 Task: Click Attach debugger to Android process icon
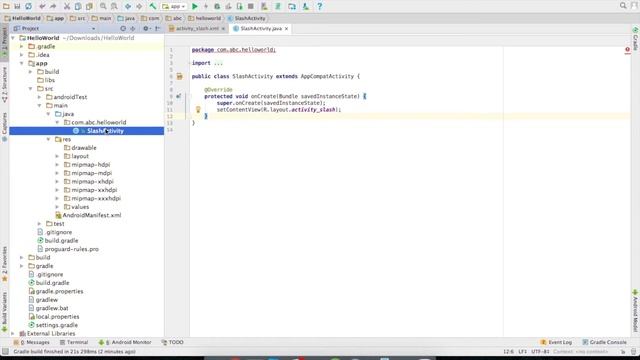tap(240, 6)
